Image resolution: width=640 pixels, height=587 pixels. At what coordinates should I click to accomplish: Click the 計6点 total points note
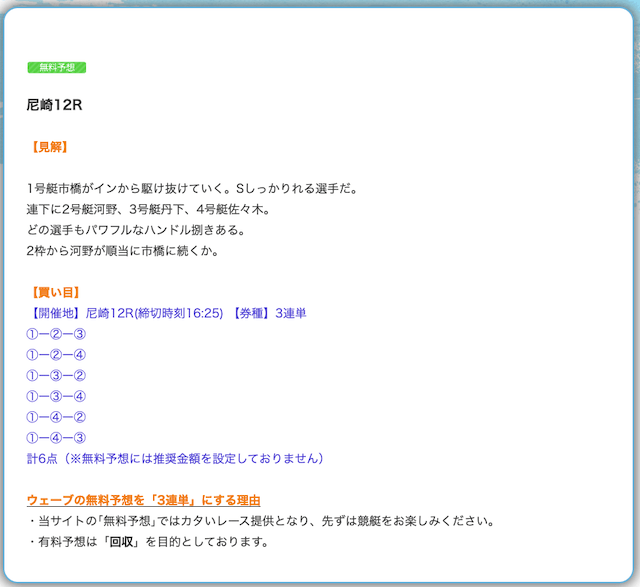pos(175,458)
